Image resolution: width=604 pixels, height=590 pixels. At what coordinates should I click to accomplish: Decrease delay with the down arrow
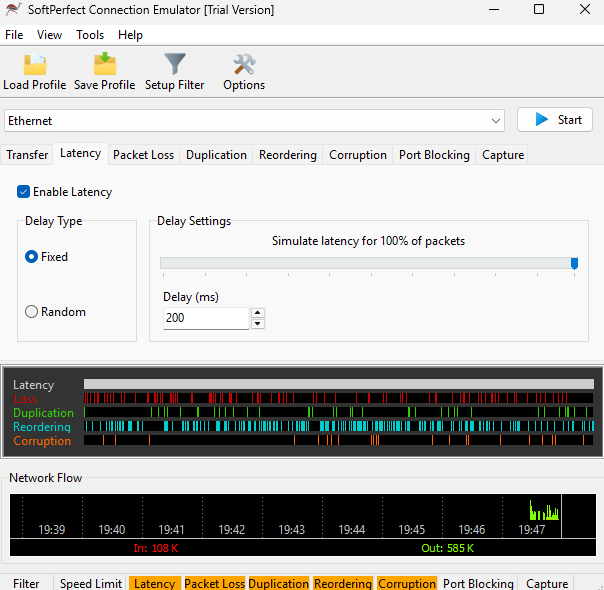[x=258, y=324]
